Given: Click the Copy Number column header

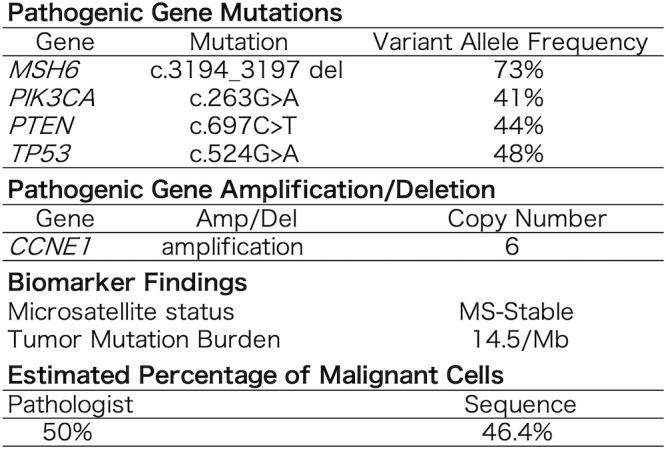Looking at the screenshot, I should (x=511, y=217).
